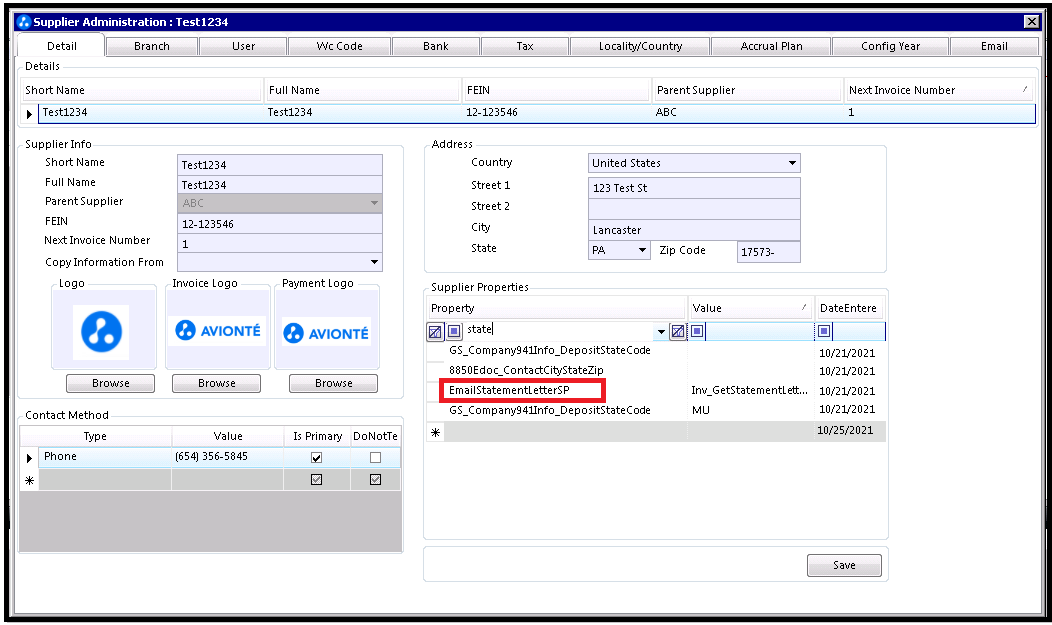Click the (654) 356-5845 phone value cell
This screenshot has height=625, width=1052.
pos(227,457)
